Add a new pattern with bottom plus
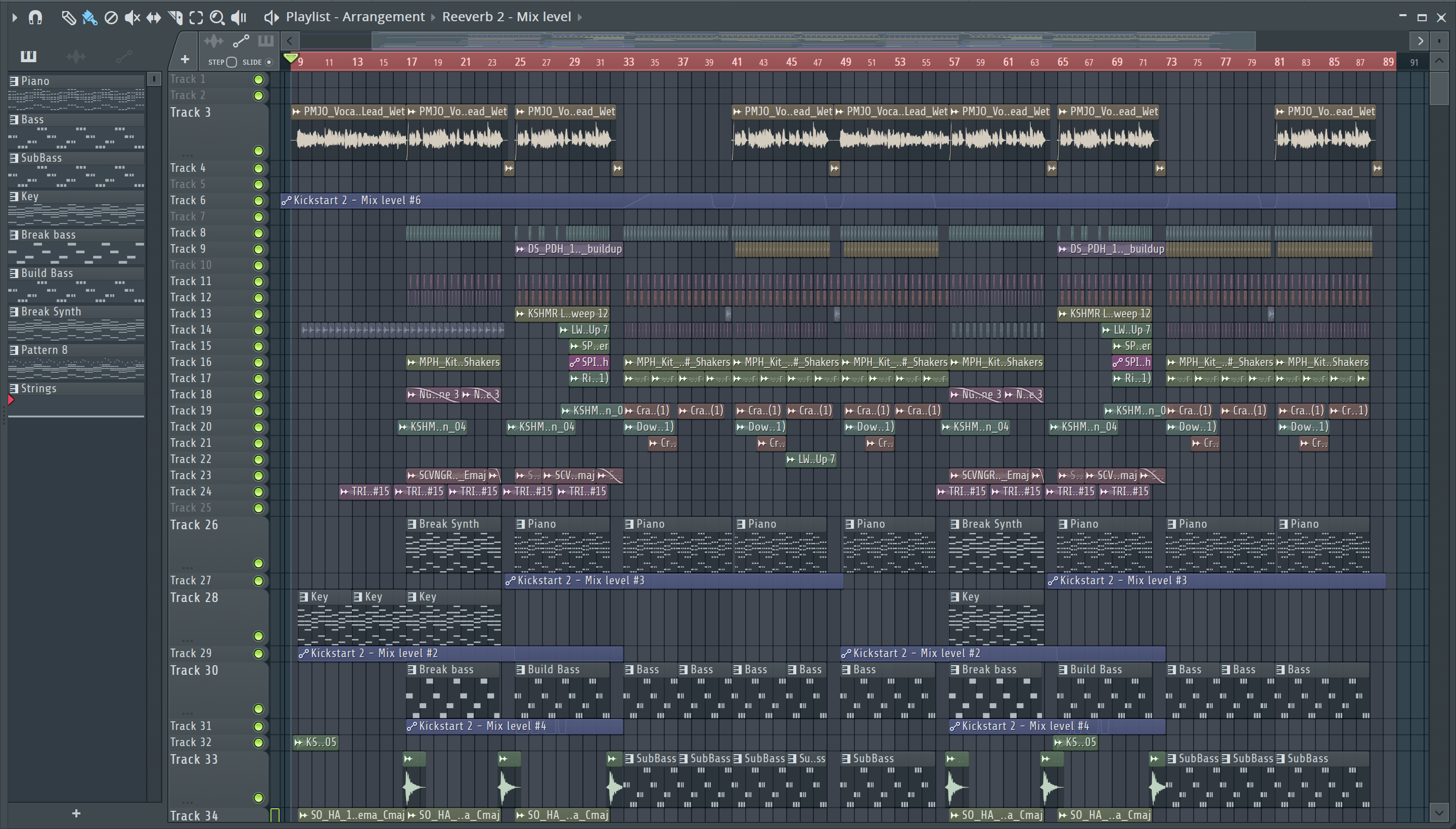 76,814
